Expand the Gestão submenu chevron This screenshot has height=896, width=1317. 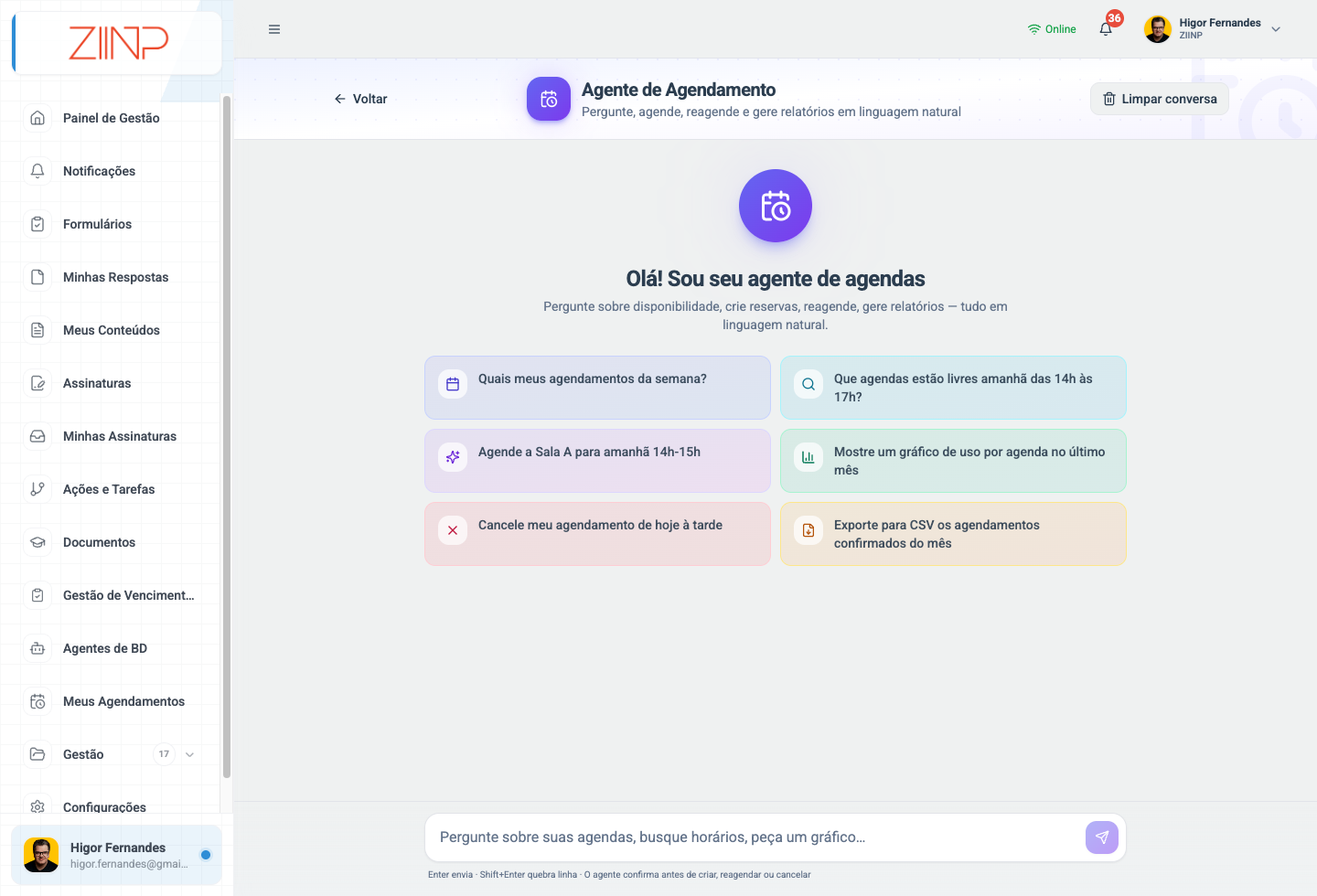[x=190, y=754]
